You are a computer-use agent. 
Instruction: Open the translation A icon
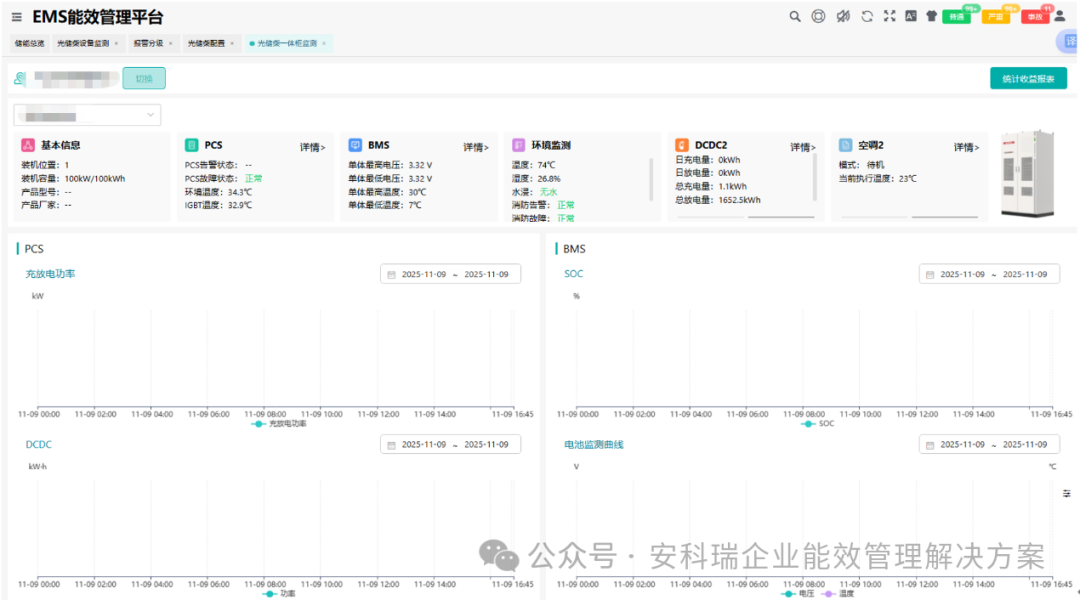tap(909, 17)
